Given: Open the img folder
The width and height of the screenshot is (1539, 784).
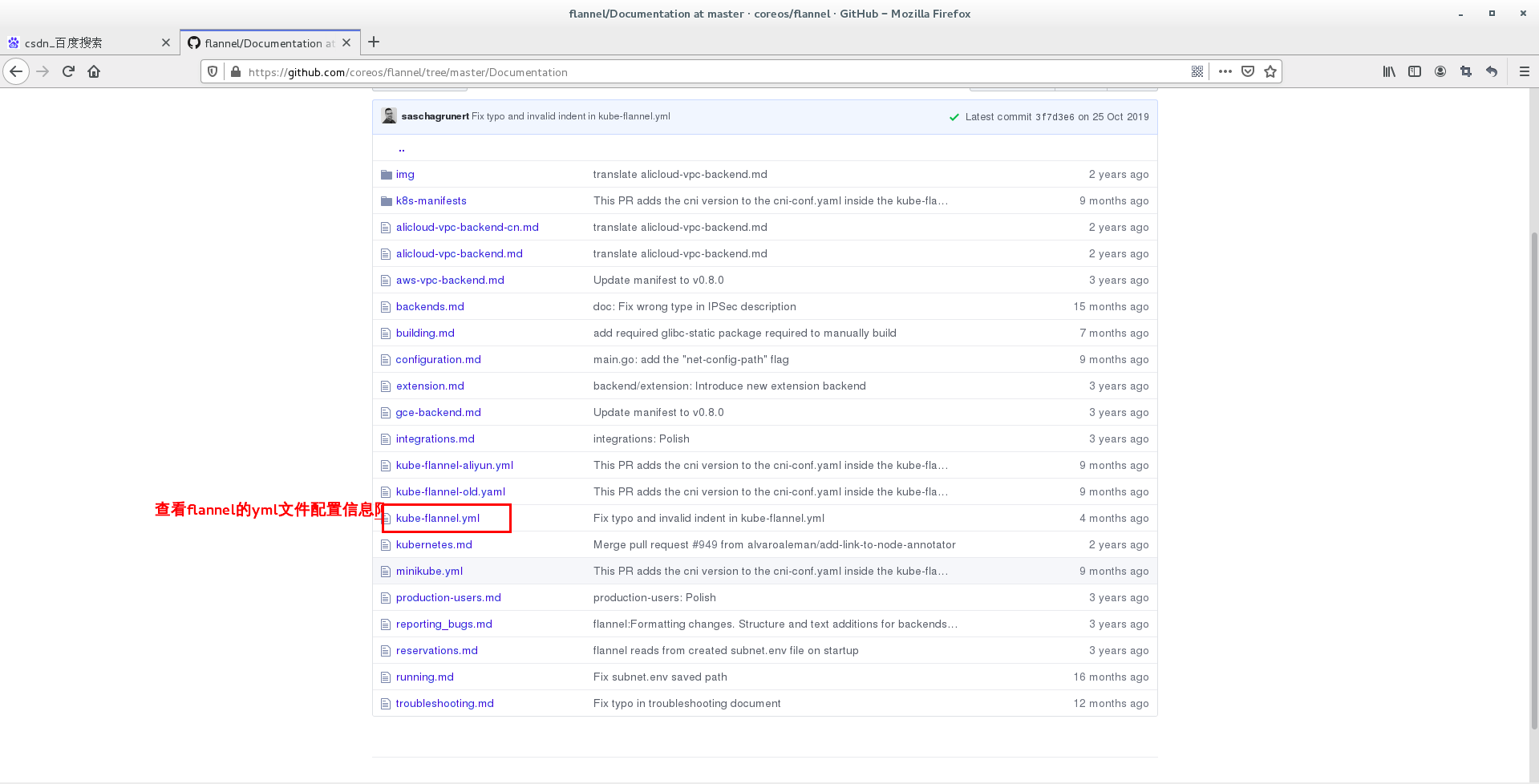Looking at the screenshot, I should [x=405, y=174].
